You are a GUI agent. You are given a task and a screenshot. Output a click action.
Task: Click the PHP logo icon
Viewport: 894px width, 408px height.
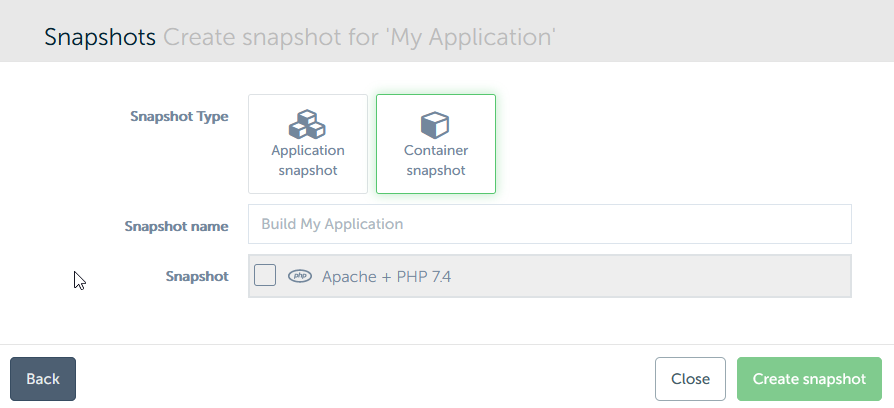pyautogui.click(x=300, y=277)
